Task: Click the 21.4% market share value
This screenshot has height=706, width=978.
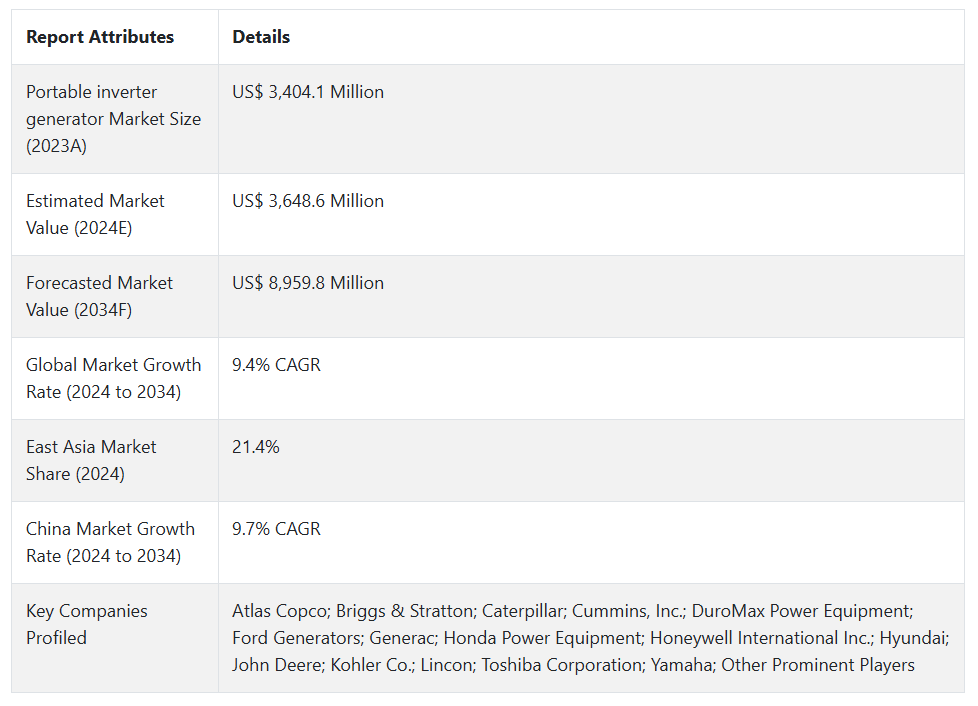Action: 256,447
